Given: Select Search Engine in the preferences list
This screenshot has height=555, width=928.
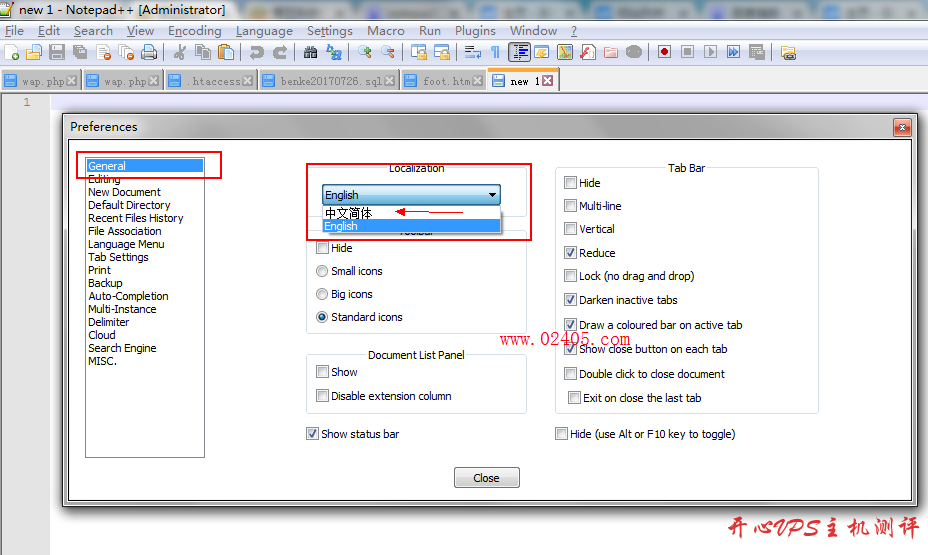Looking at the screenshot, I should click(x=122, y=348).
